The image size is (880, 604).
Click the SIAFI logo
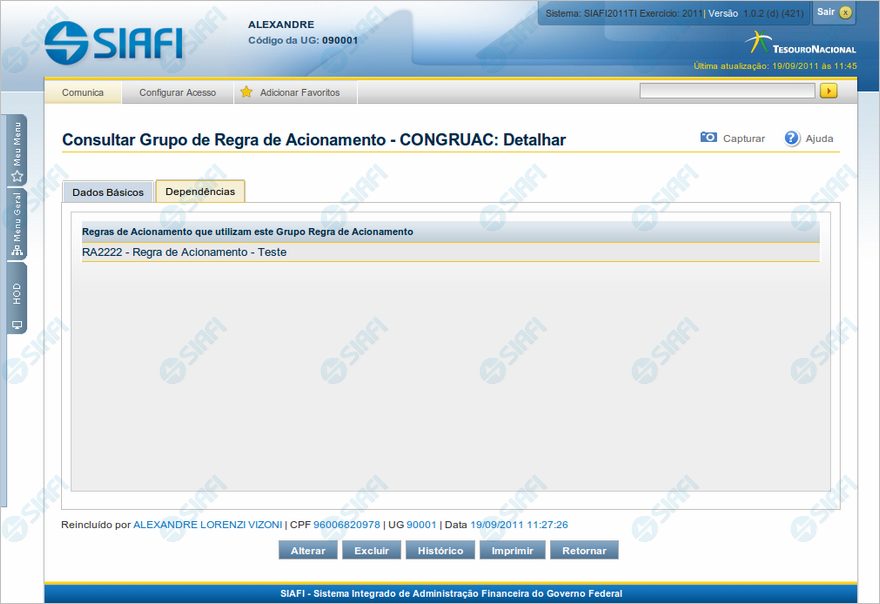click(x=113, y=41)
